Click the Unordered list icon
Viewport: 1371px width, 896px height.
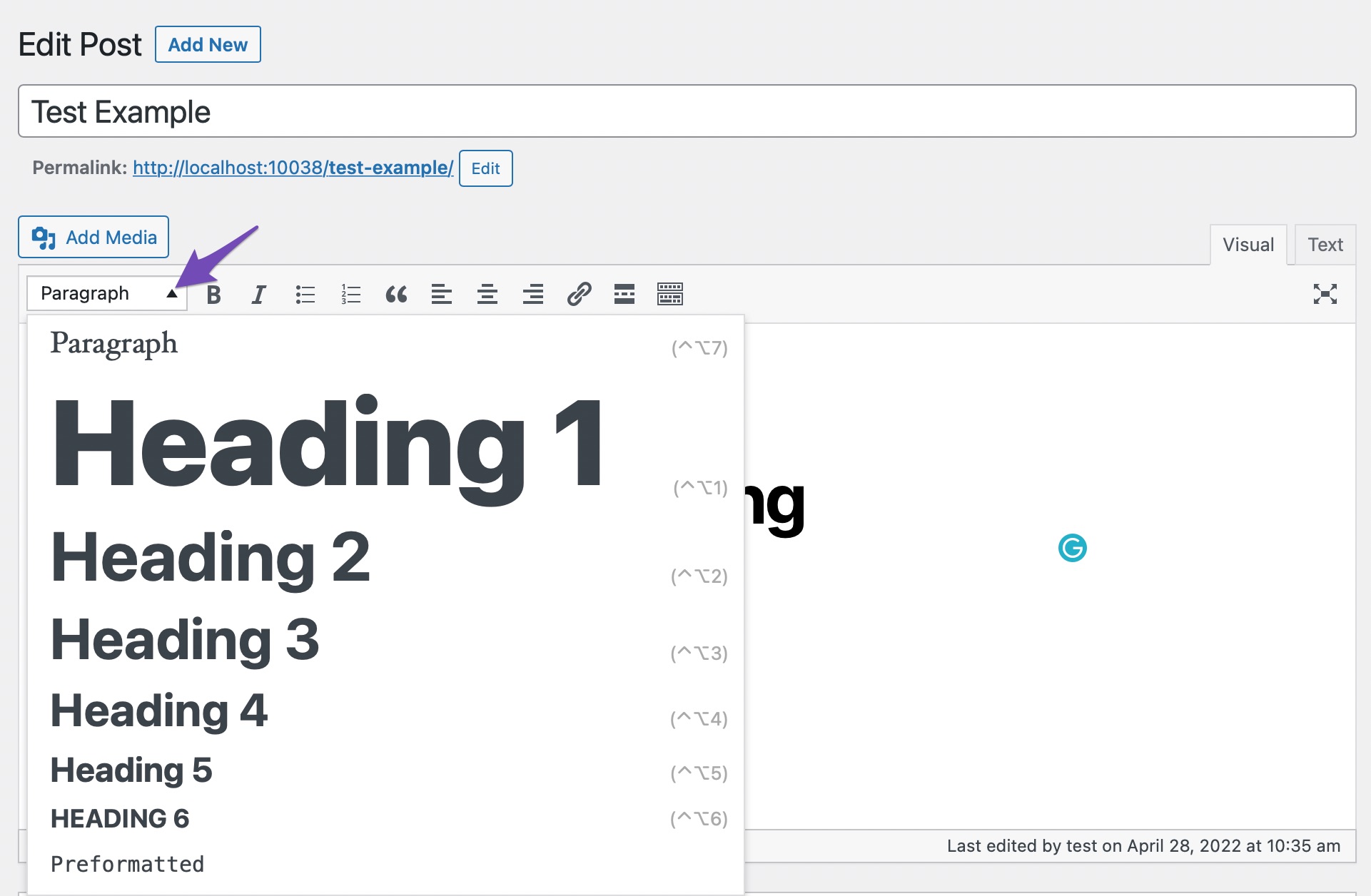[x=304, y=294]
